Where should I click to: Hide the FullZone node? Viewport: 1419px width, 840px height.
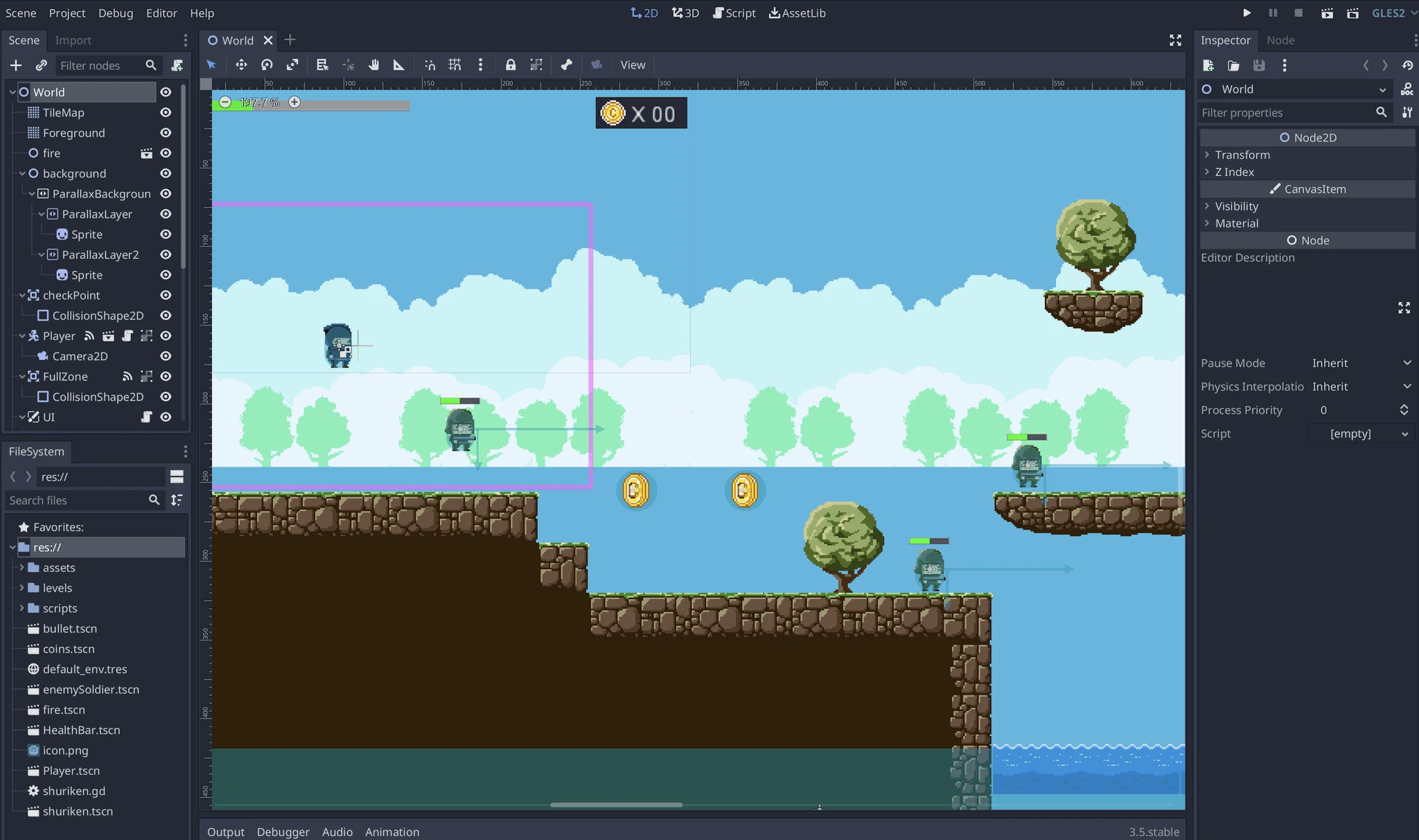pos(166,376)
